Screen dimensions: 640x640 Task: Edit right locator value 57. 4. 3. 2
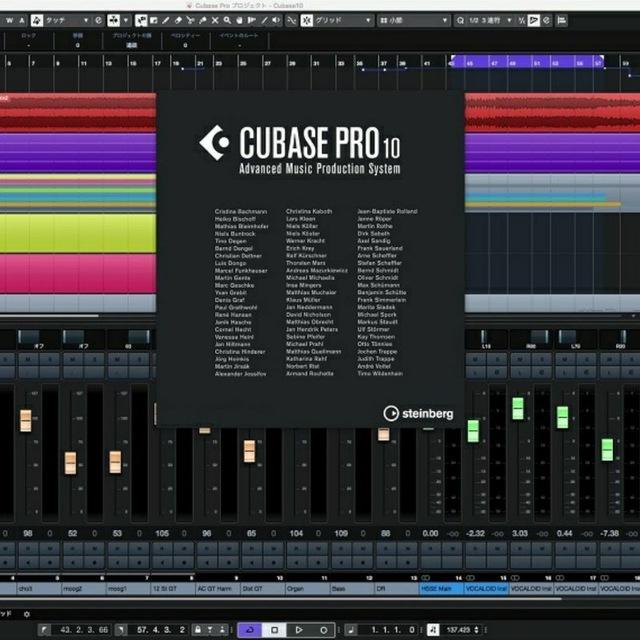point(161,630)
